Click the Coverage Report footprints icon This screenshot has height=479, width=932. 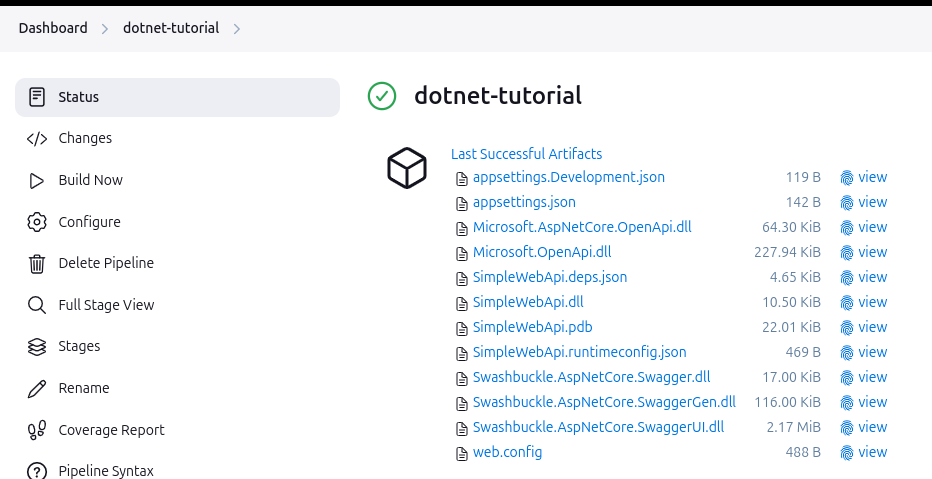click(x=37, y=430)
